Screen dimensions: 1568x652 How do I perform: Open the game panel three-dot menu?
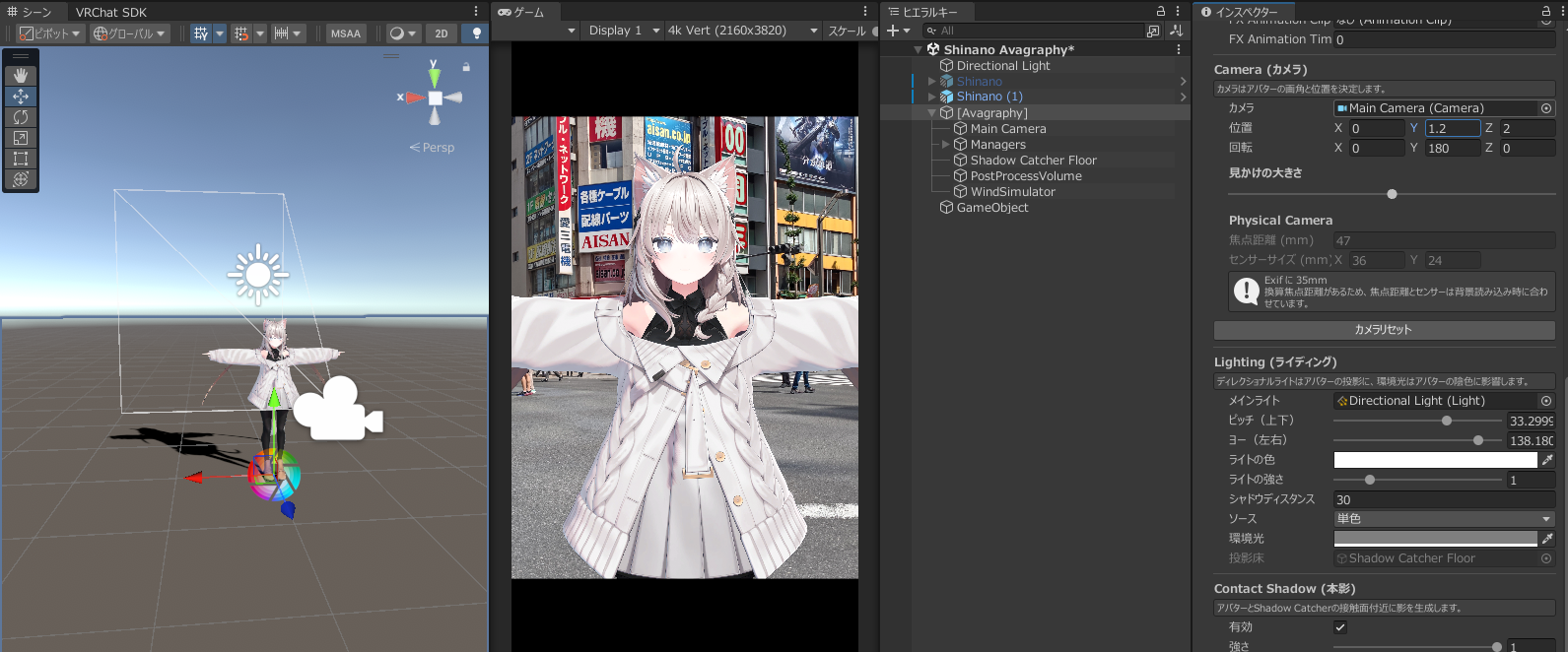[865, 11]
